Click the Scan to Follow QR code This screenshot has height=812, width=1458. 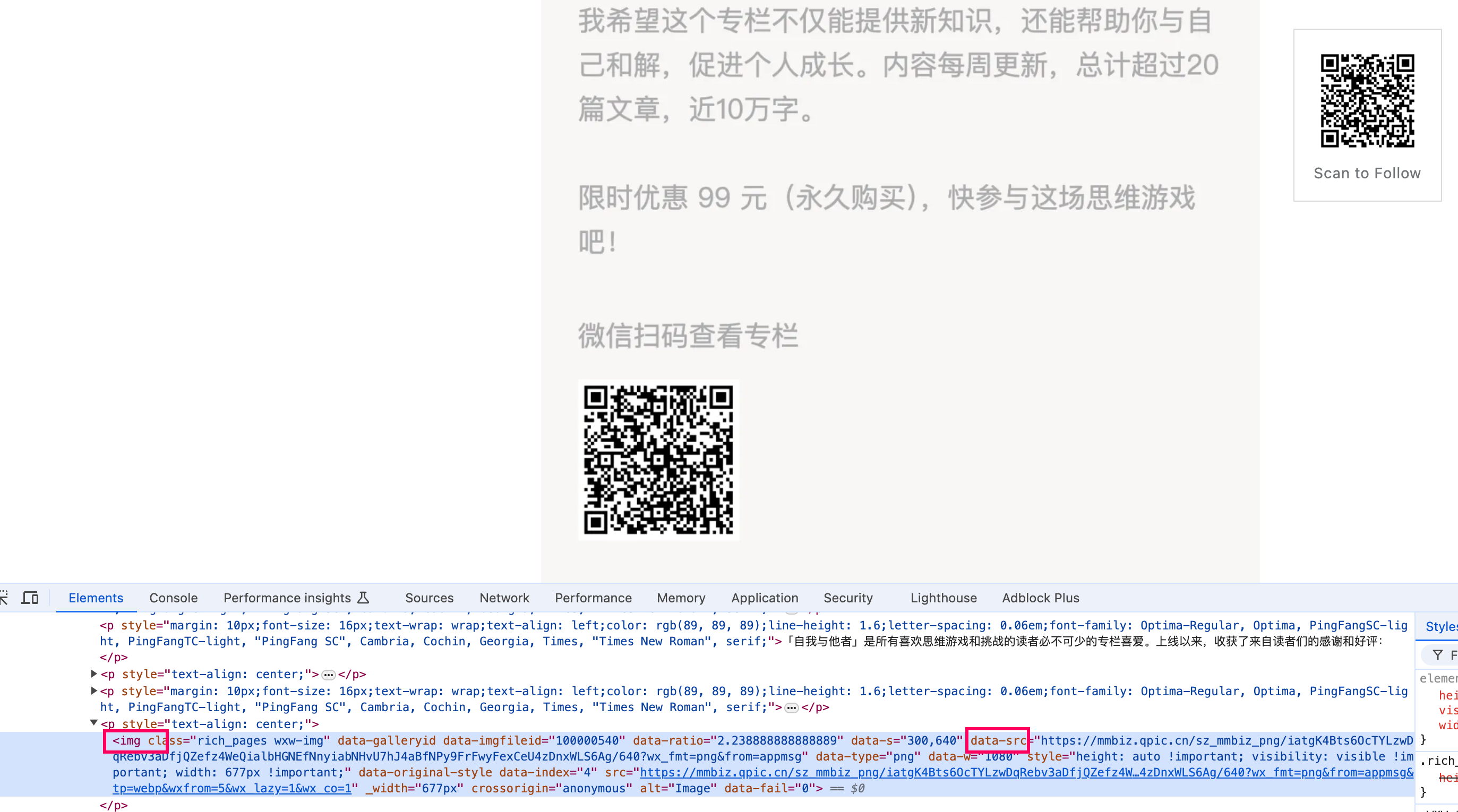tap(1367, 101)
